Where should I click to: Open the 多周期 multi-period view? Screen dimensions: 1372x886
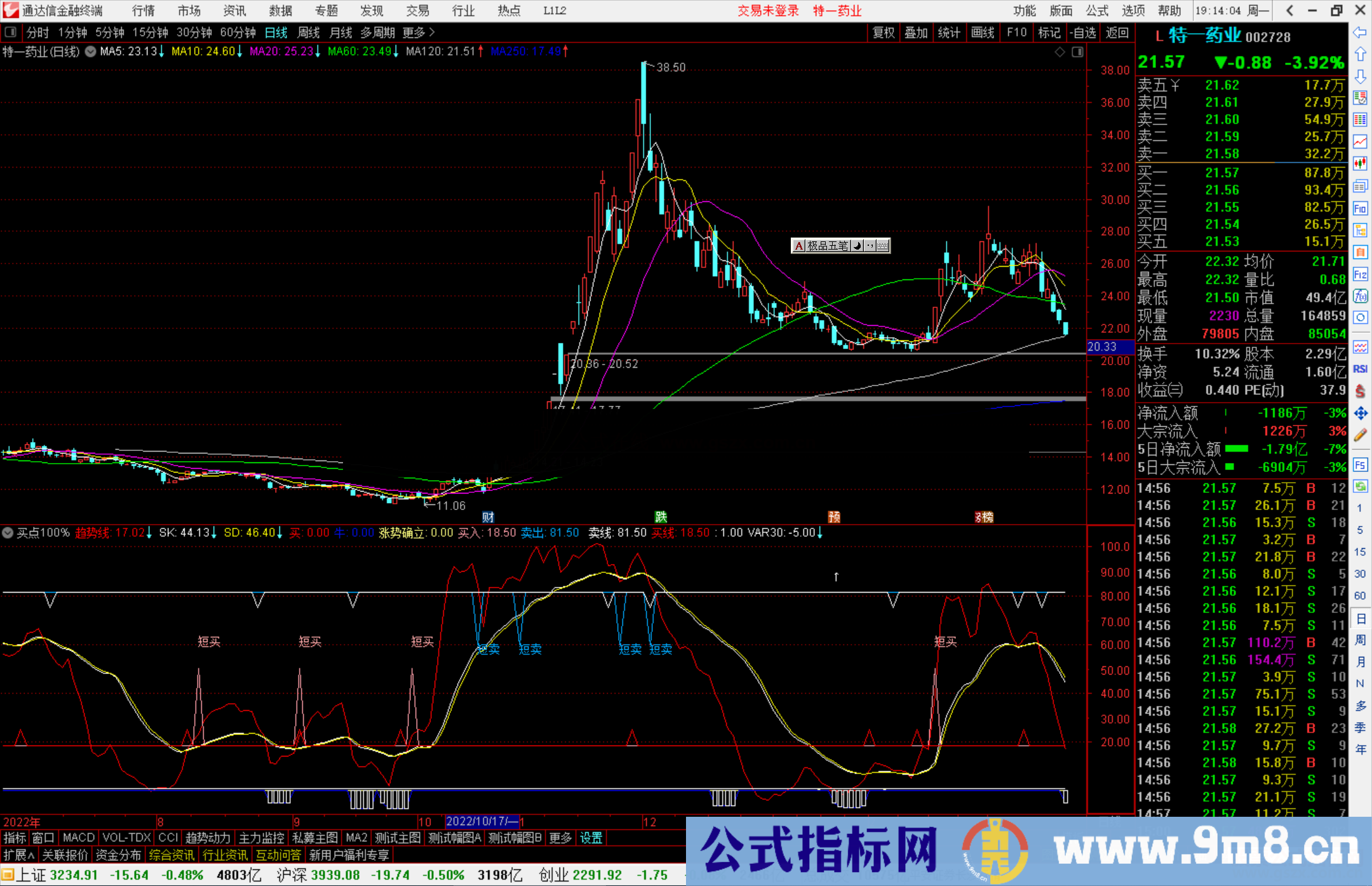tap(377, 32)
